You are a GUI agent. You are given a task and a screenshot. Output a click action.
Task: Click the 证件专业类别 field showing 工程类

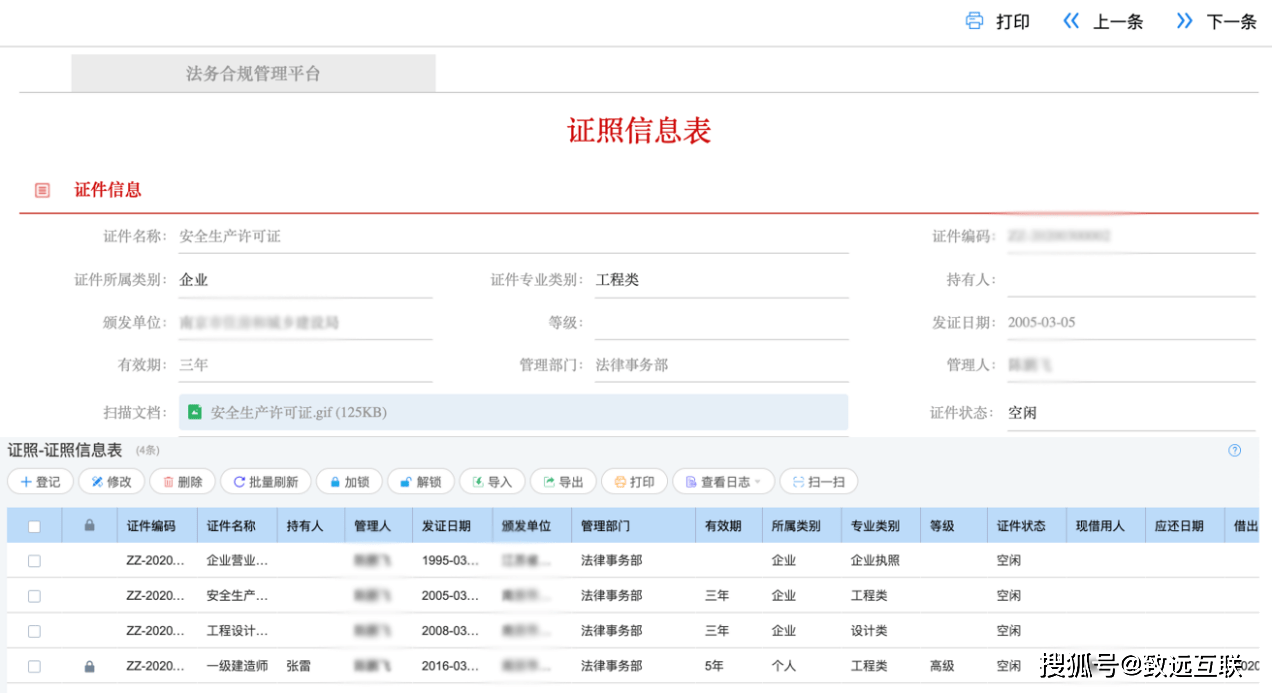pyautogui.click(x=721, y=280)
